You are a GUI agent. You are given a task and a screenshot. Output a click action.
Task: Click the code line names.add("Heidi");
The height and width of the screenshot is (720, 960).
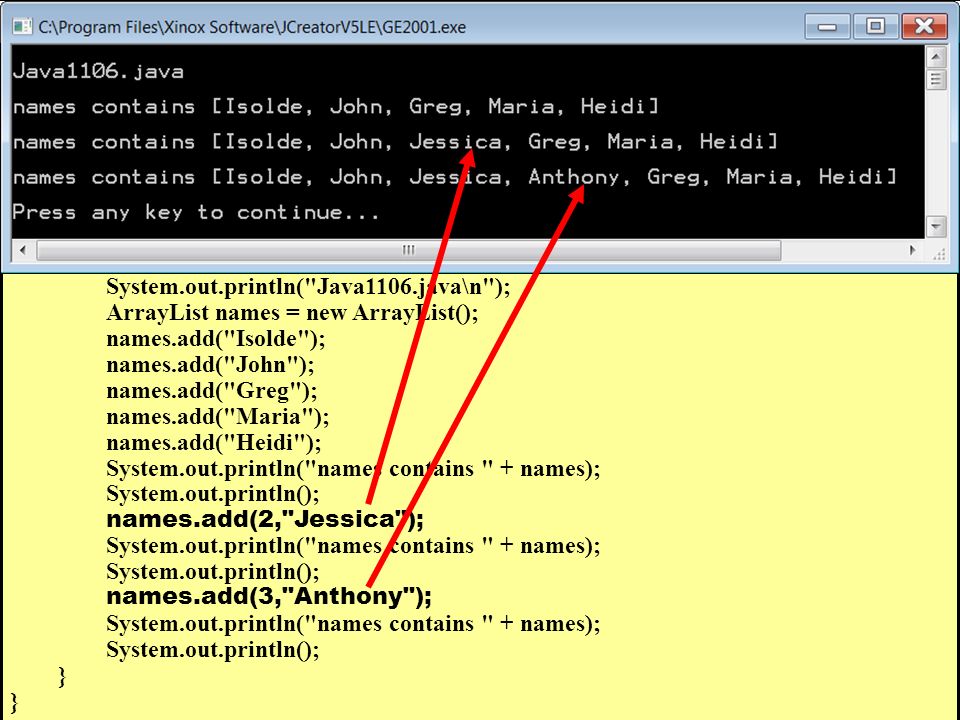point(214,443)
